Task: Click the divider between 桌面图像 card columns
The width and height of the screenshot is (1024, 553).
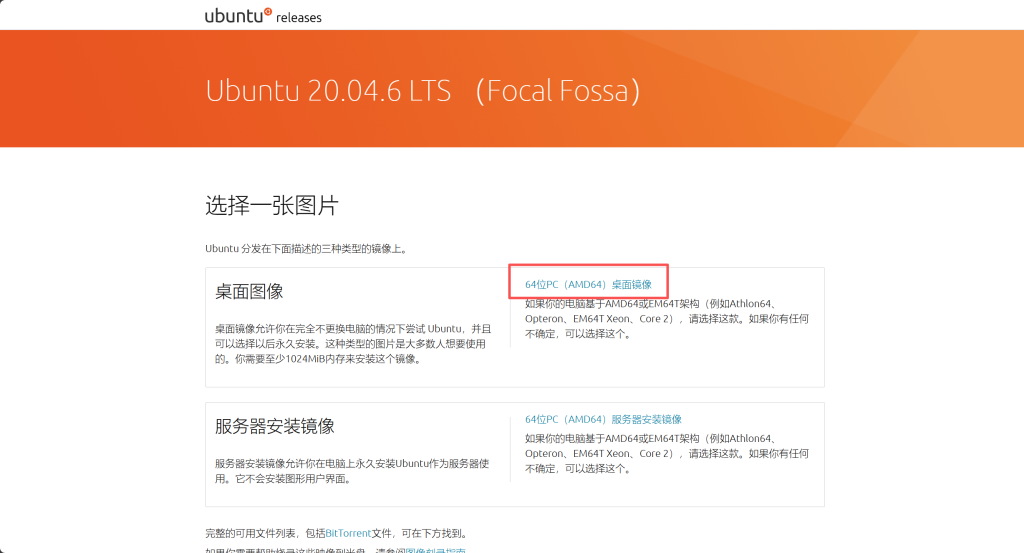Action: point(510,320)
